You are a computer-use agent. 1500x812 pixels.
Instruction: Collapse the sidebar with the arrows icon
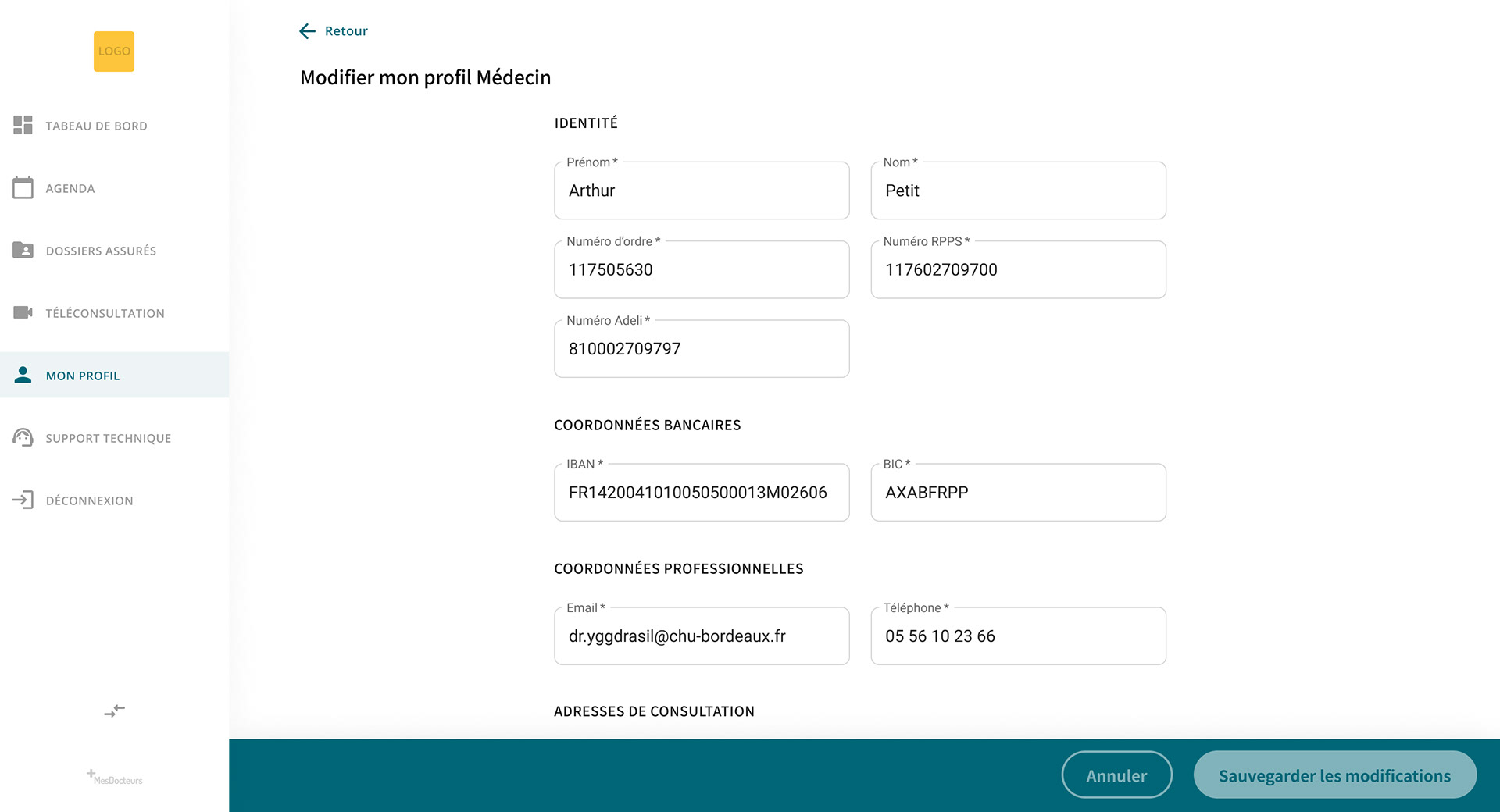click(115, 710)
